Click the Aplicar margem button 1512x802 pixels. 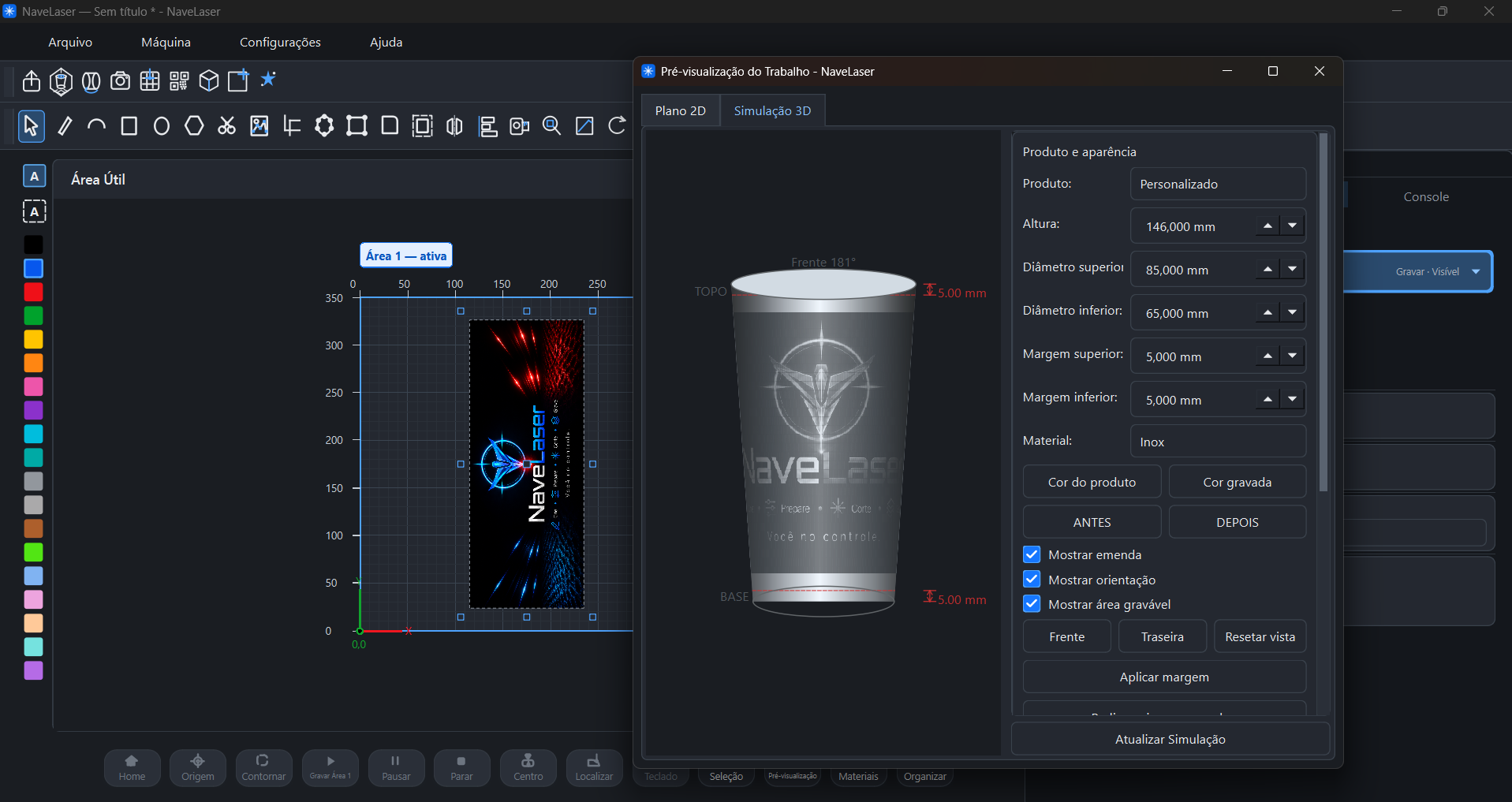(x=1164, y=677)
